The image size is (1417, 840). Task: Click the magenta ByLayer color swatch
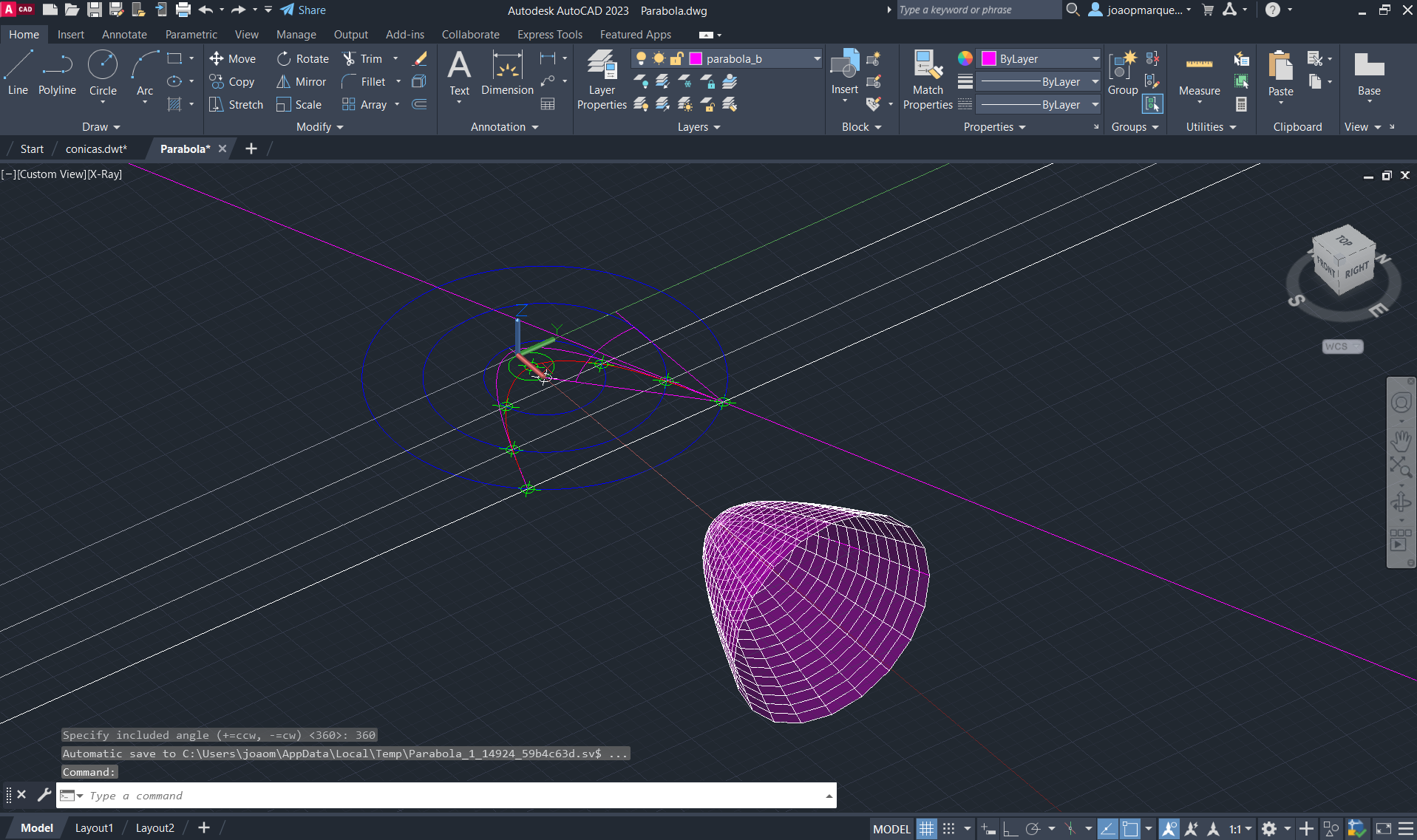coord(989,59)
